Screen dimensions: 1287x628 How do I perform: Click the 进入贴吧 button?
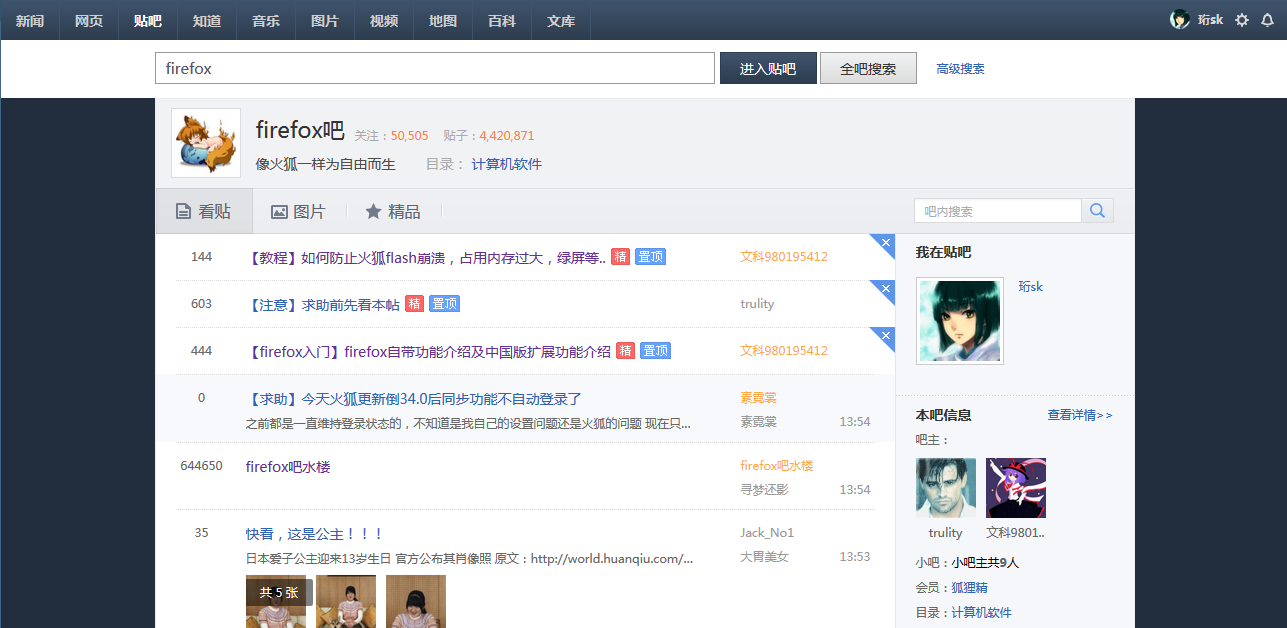(x=768, y=68)
